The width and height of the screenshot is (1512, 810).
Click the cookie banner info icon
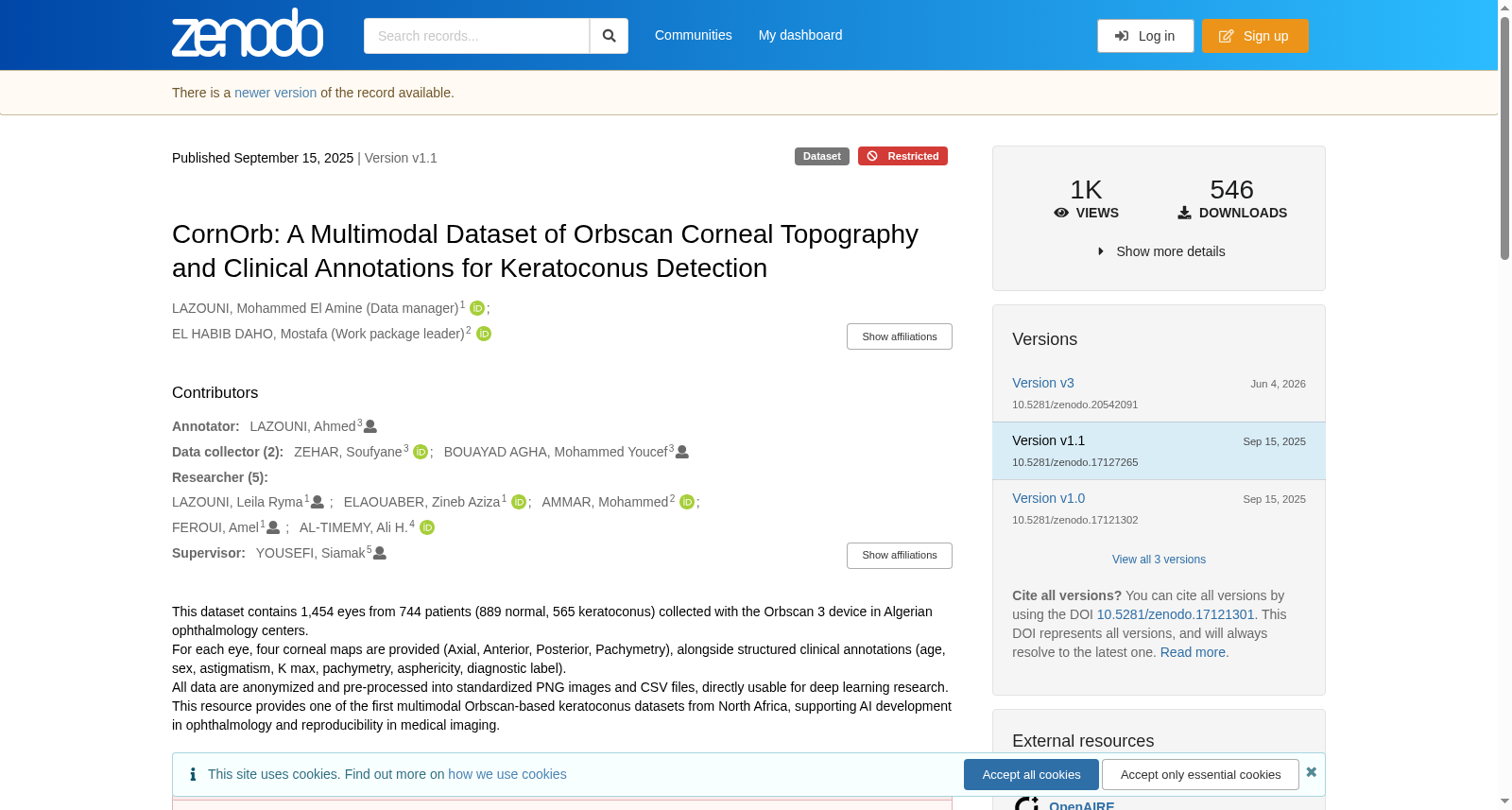[193, 774]
